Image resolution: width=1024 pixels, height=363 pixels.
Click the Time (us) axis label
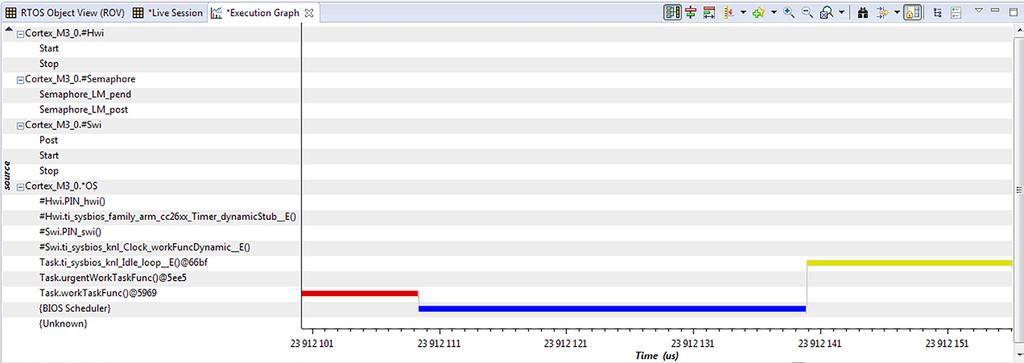(x=657, y=356)
